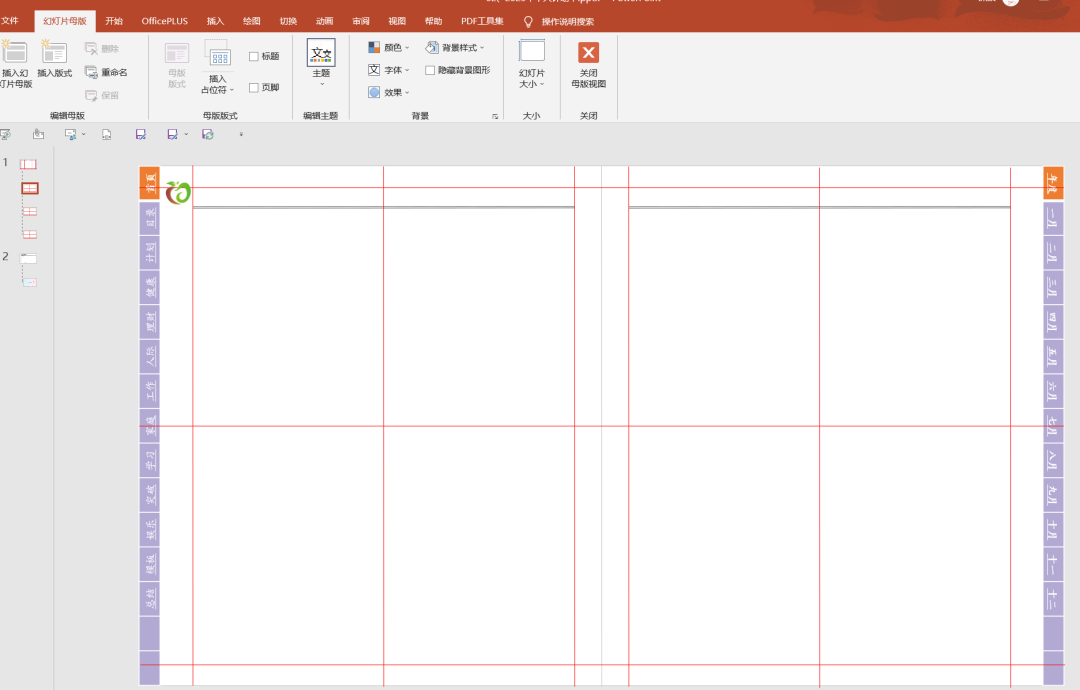The image size is (1080, 690).
Task: Click the 娱乐 side tab on slide
Action: coord(149,530)
